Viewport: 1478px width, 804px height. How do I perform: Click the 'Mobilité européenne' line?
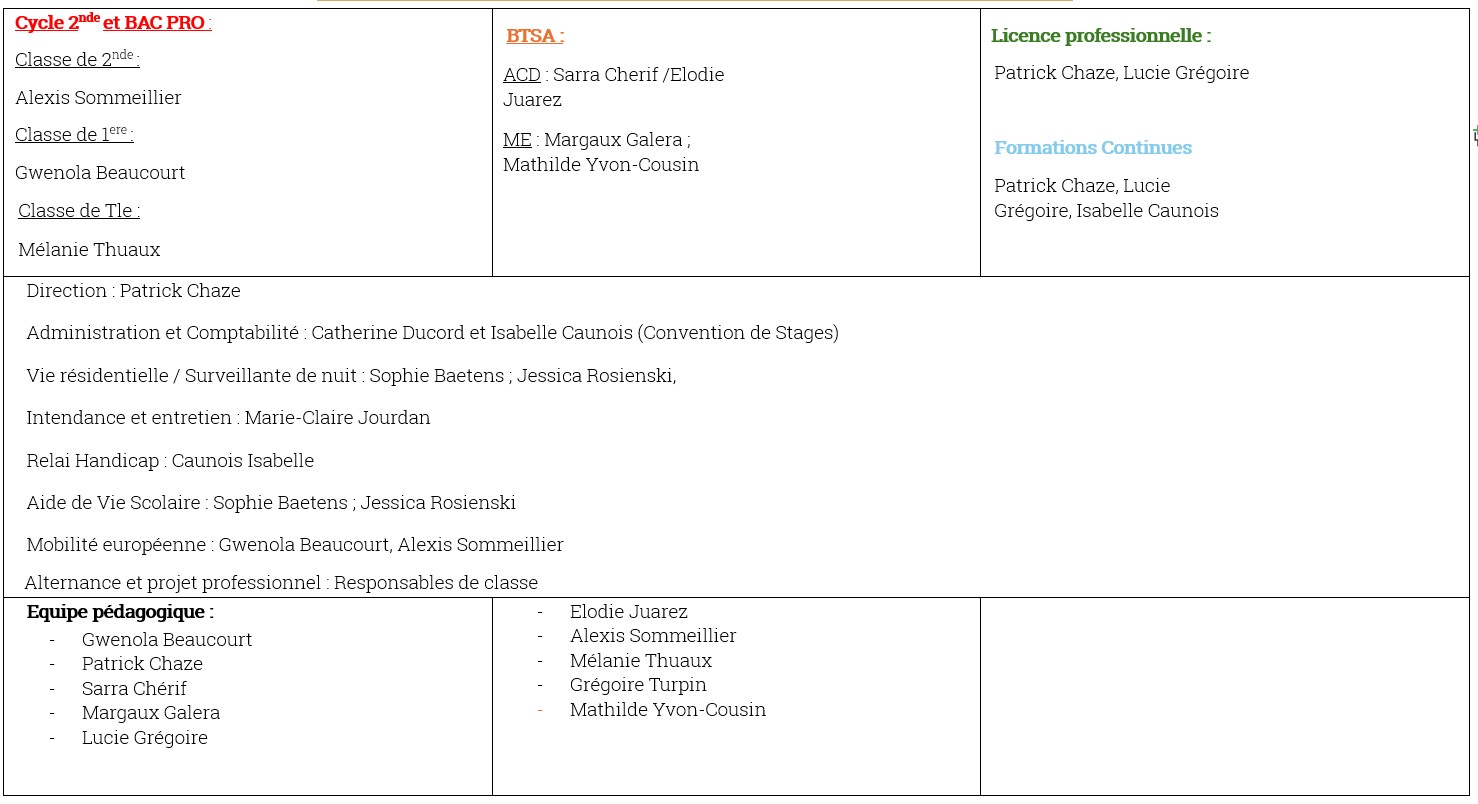coord(294,545)
